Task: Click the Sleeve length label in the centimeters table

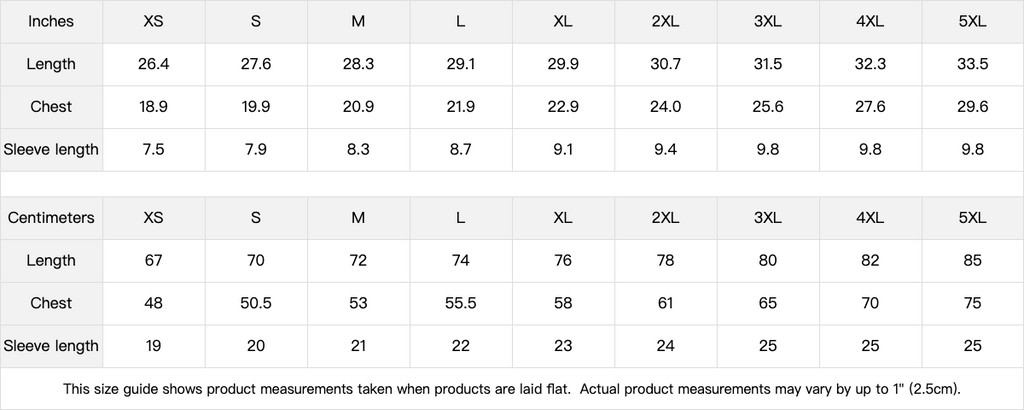Action: click(51, 346)
